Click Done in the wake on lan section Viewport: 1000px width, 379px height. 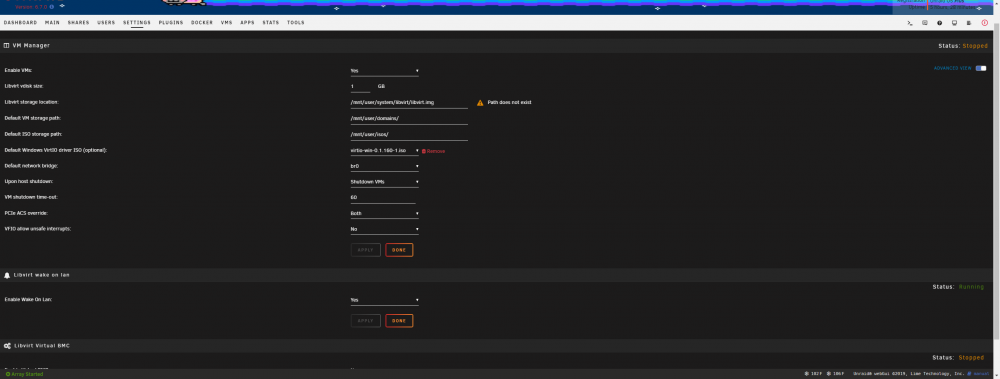(x=399, y=321)
